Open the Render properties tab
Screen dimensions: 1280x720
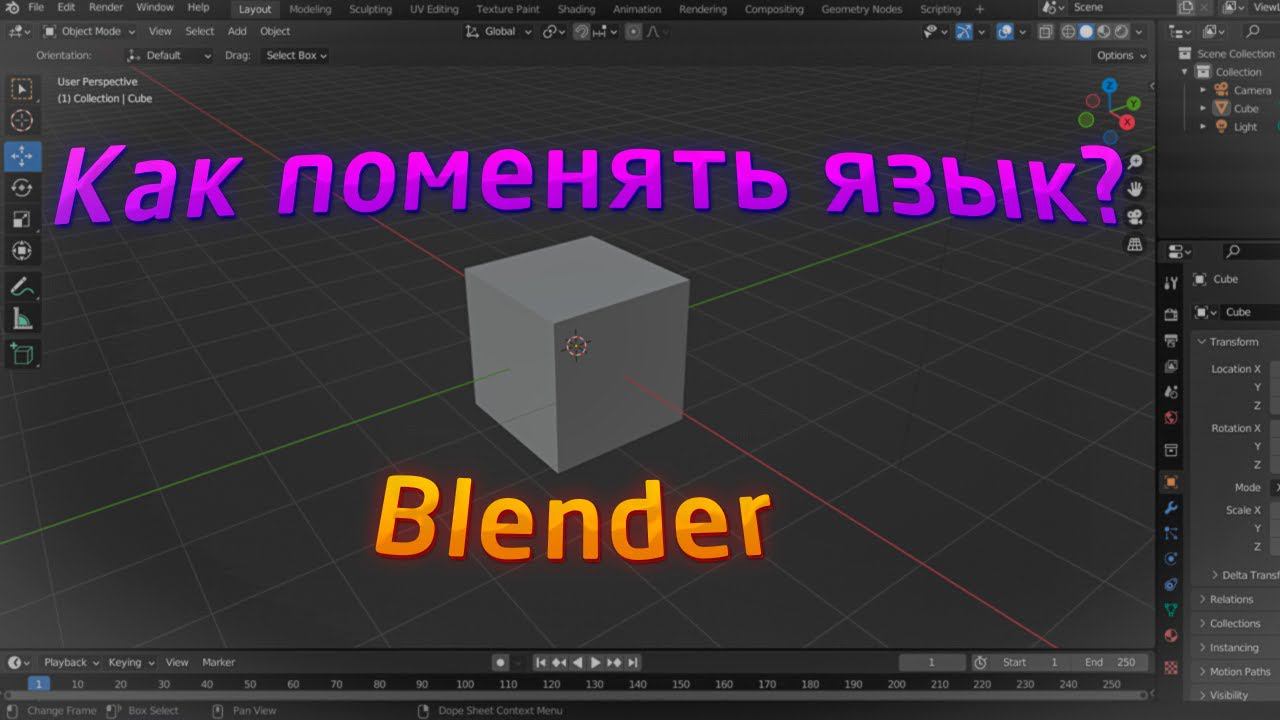click(x=1171, y=315)
